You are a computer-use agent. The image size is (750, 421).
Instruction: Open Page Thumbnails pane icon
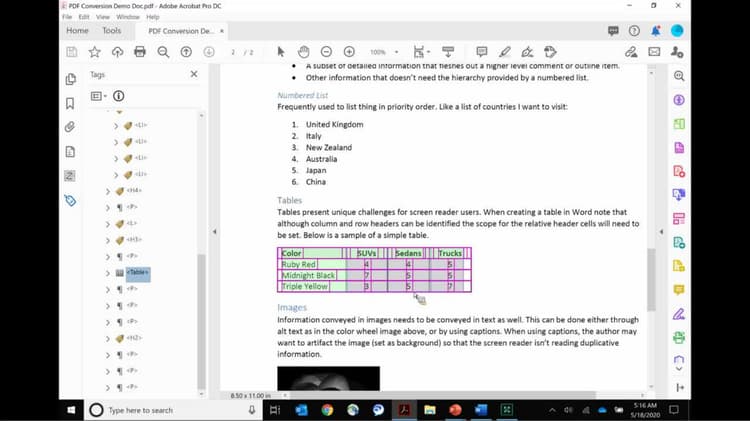(70, 79)
